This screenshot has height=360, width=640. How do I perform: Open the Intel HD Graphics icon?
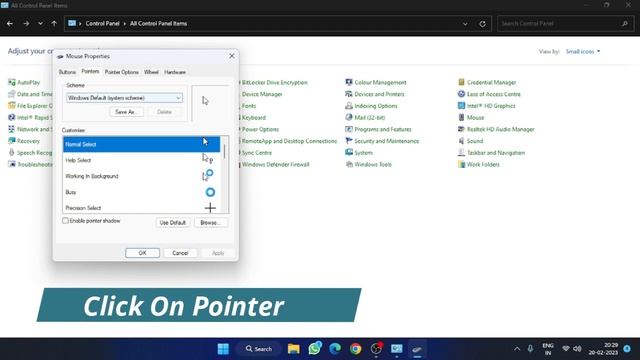point(461,106)
